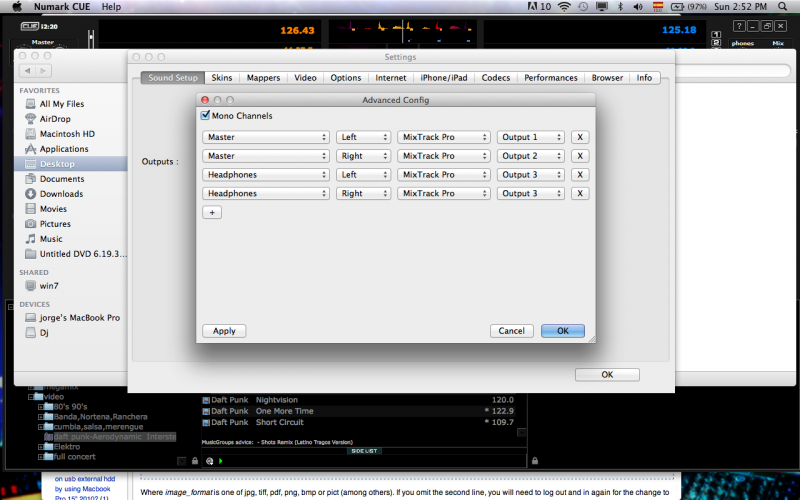Open the Codecs settings tab
The height and width of the screenshot is (500, 800).
tap(495, 78)
